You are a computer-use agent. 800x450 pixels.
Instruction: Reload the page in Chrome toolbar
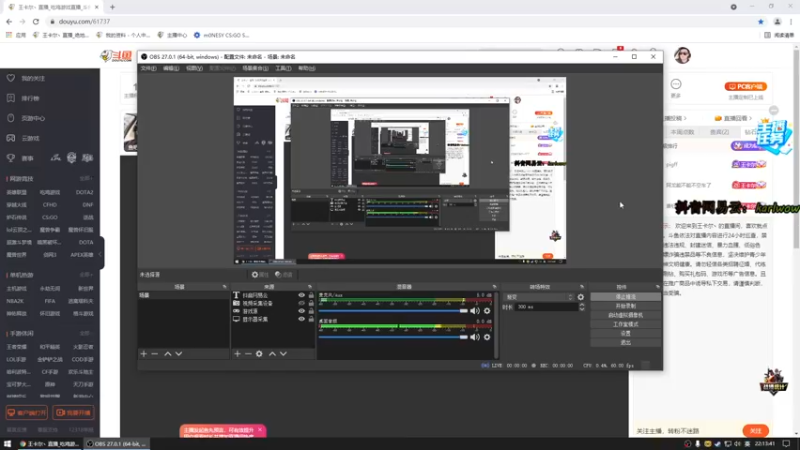(36, 21)
